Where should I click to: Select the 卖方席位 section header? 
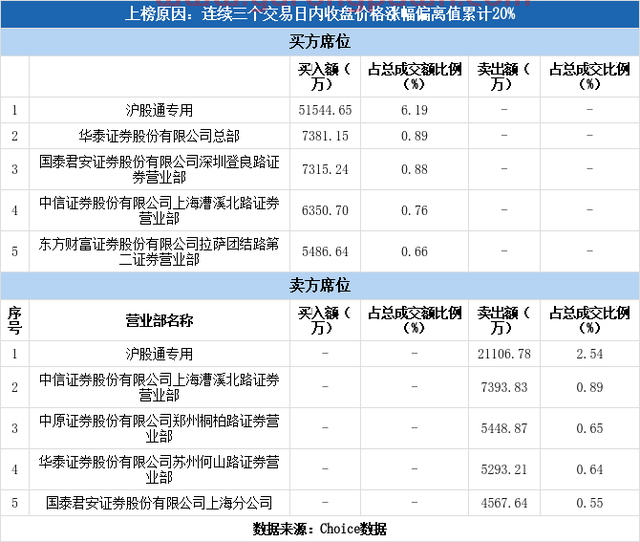[x=320, y=286]
